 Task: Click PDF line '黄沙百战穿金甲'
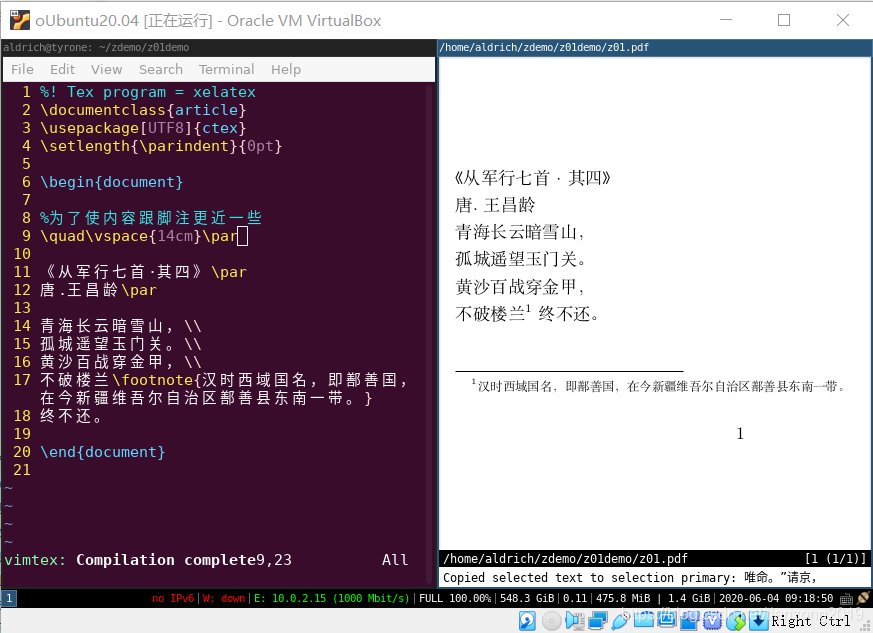point(519,287)
